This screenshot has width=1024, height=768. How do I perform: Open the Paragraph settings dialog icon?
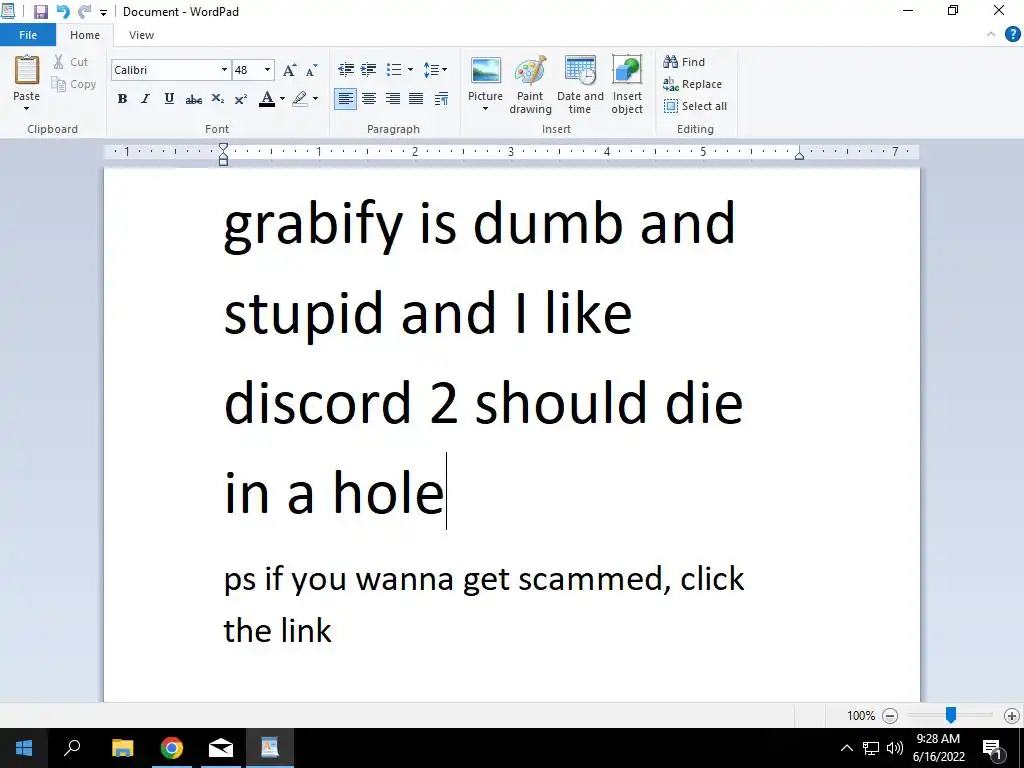(441, 99)
